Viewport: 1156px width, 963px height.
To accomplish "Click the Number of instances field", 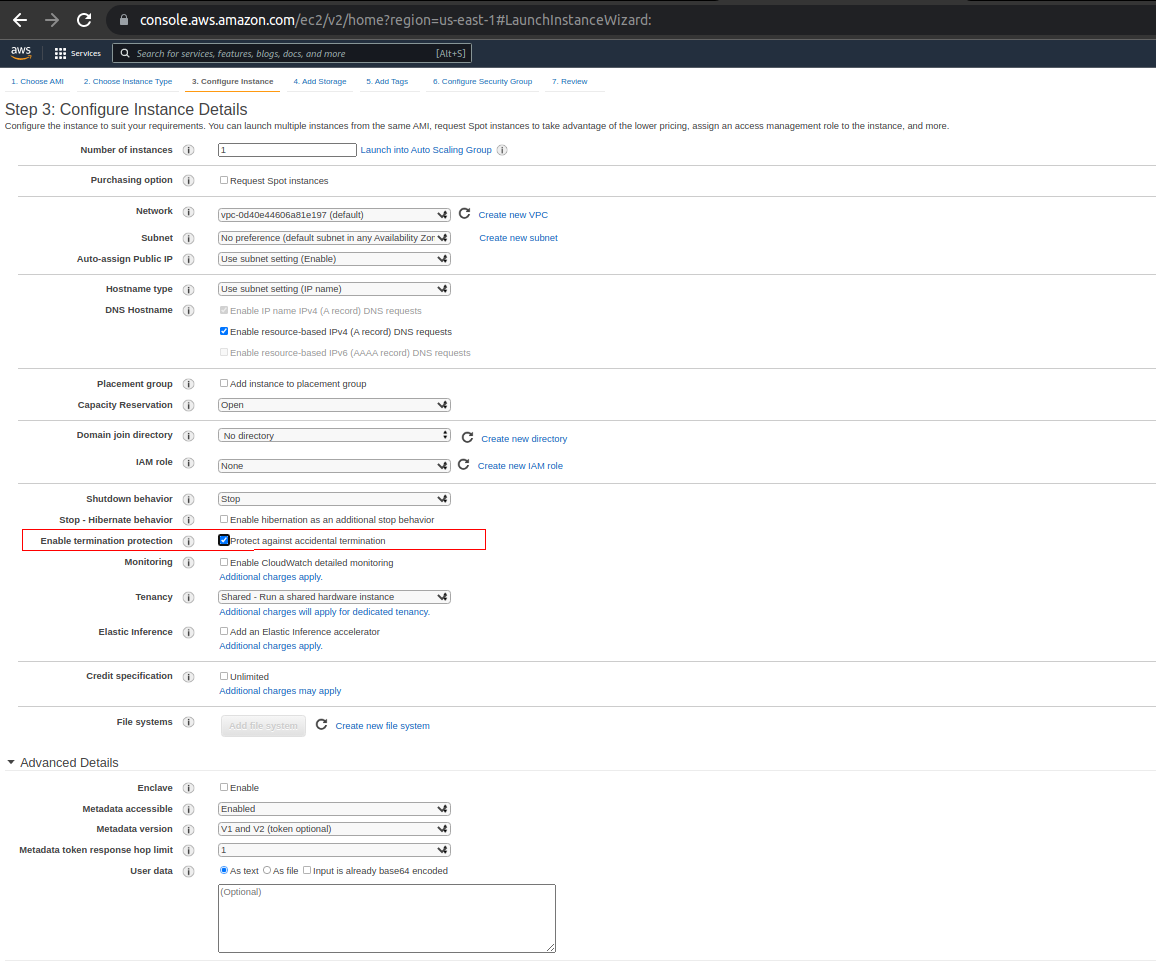I will click(x=288, y=150).
